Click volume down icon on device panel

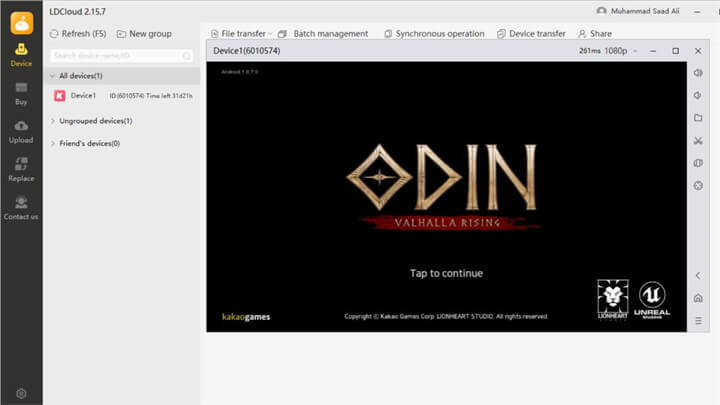click(x=698, y=96)
